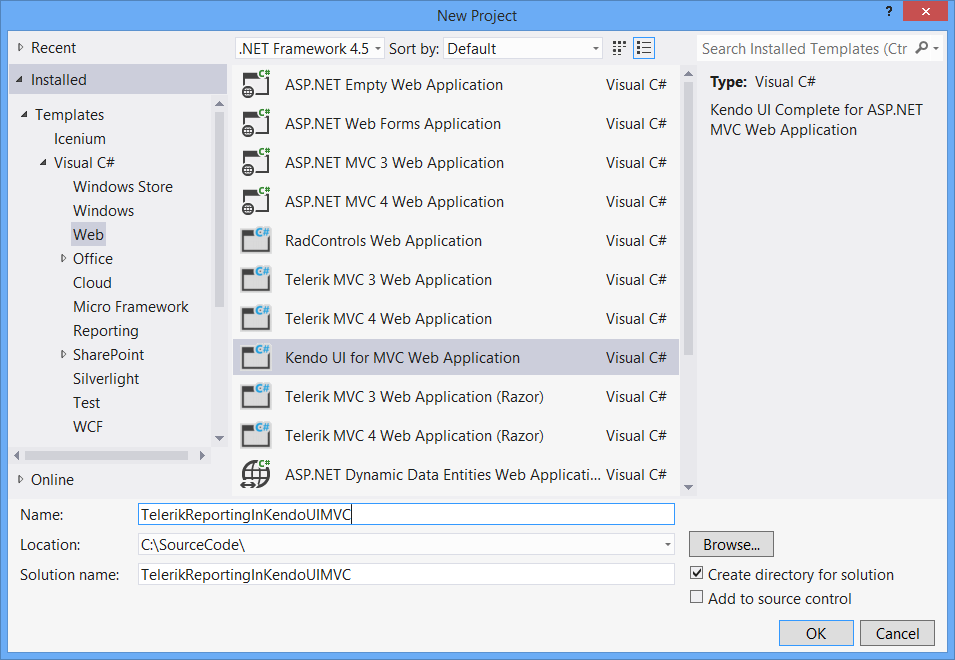Screen dimensions: 955x660
Task: Select Reporting in the templates tree
Action: coord(106,331)
